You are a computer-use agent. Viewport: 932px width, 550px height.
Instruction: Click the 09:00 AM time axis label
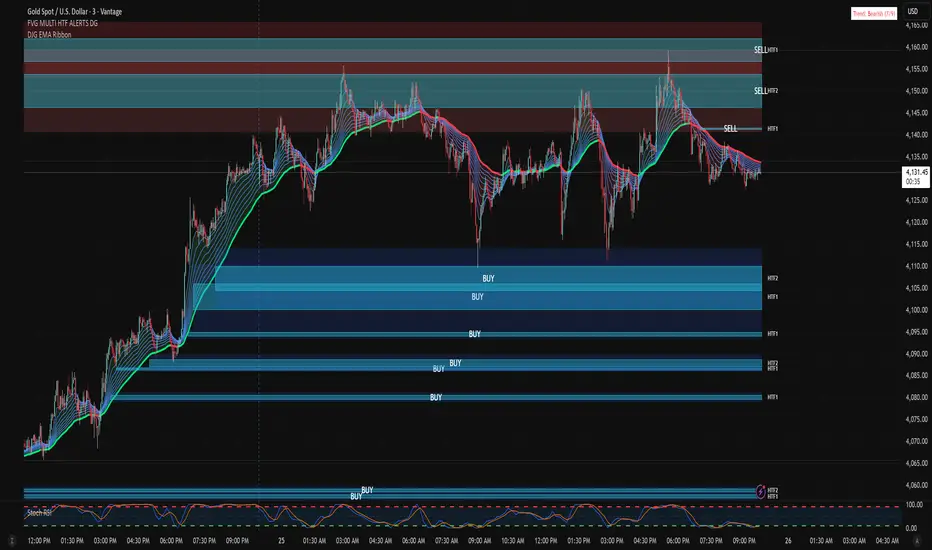tap(479, 540)
